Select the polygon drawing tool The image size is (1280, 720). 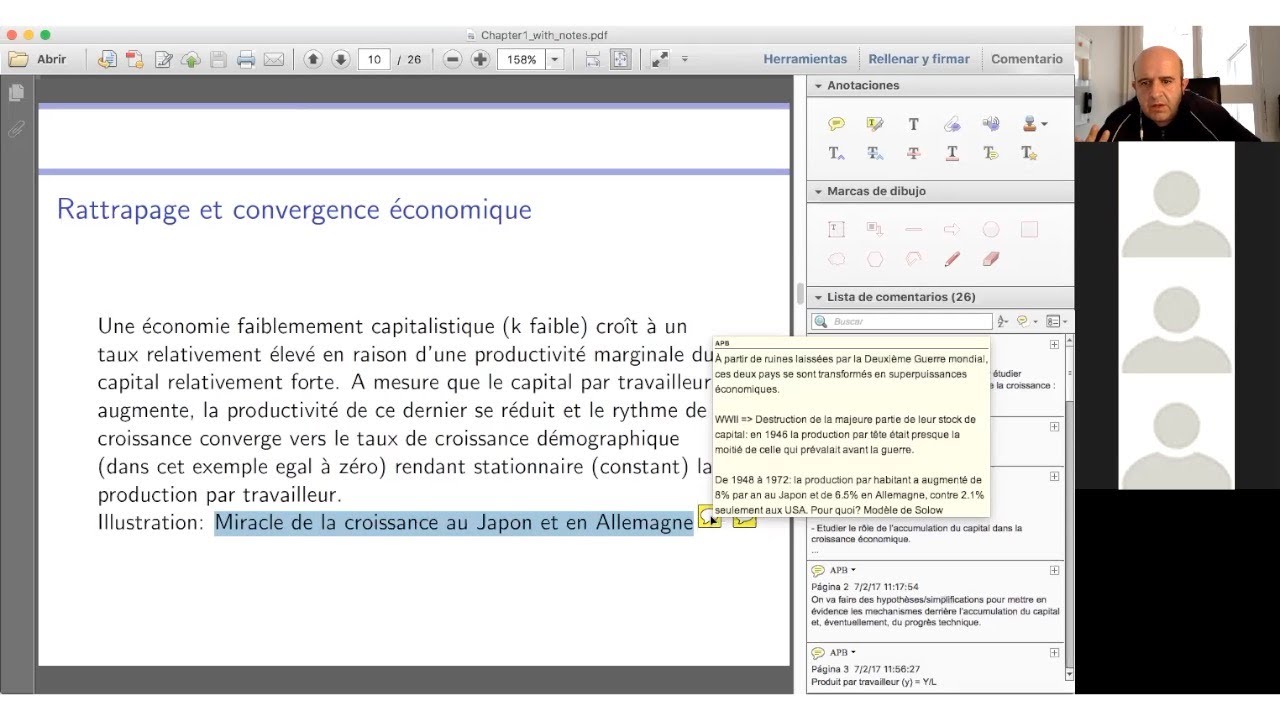tap(875, 259)
